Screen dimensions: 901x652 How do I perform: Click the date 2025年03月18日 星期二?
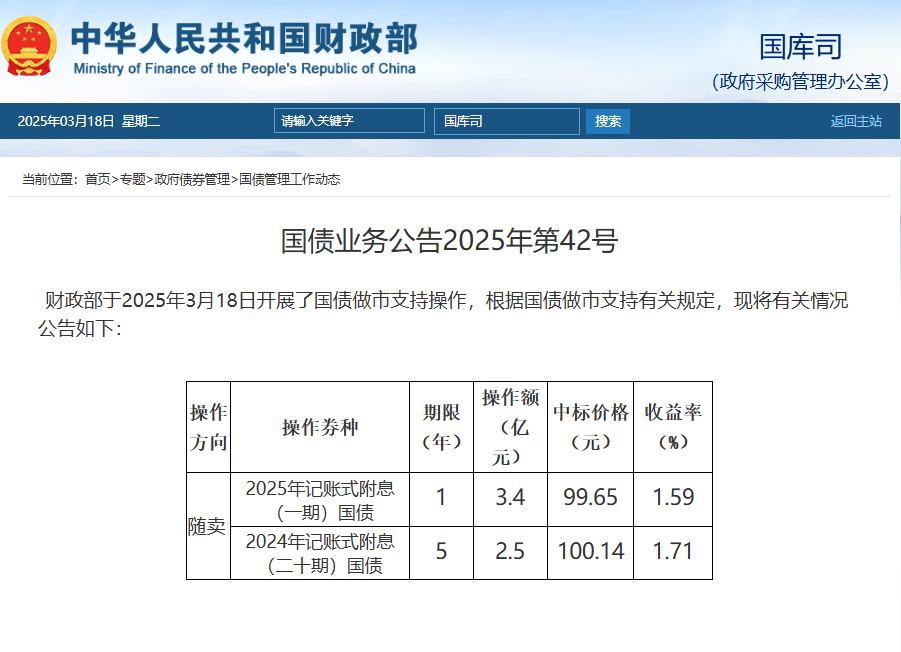(x=89, y=121)
